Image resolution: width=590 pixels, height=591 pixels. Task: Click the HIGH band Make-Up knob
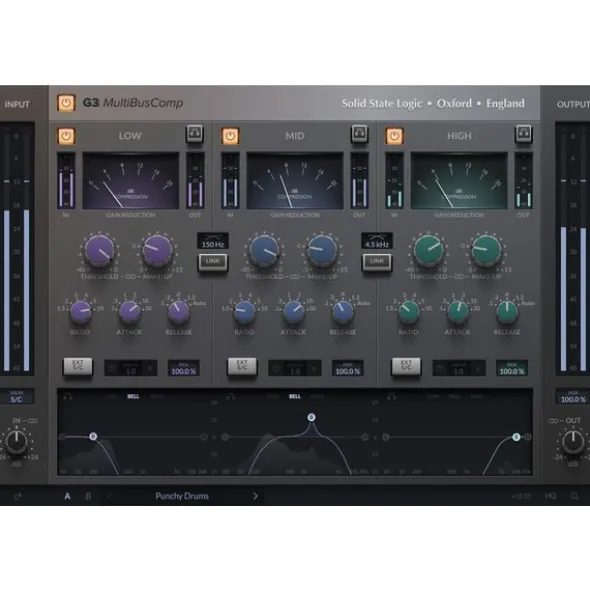pos(486,250)
